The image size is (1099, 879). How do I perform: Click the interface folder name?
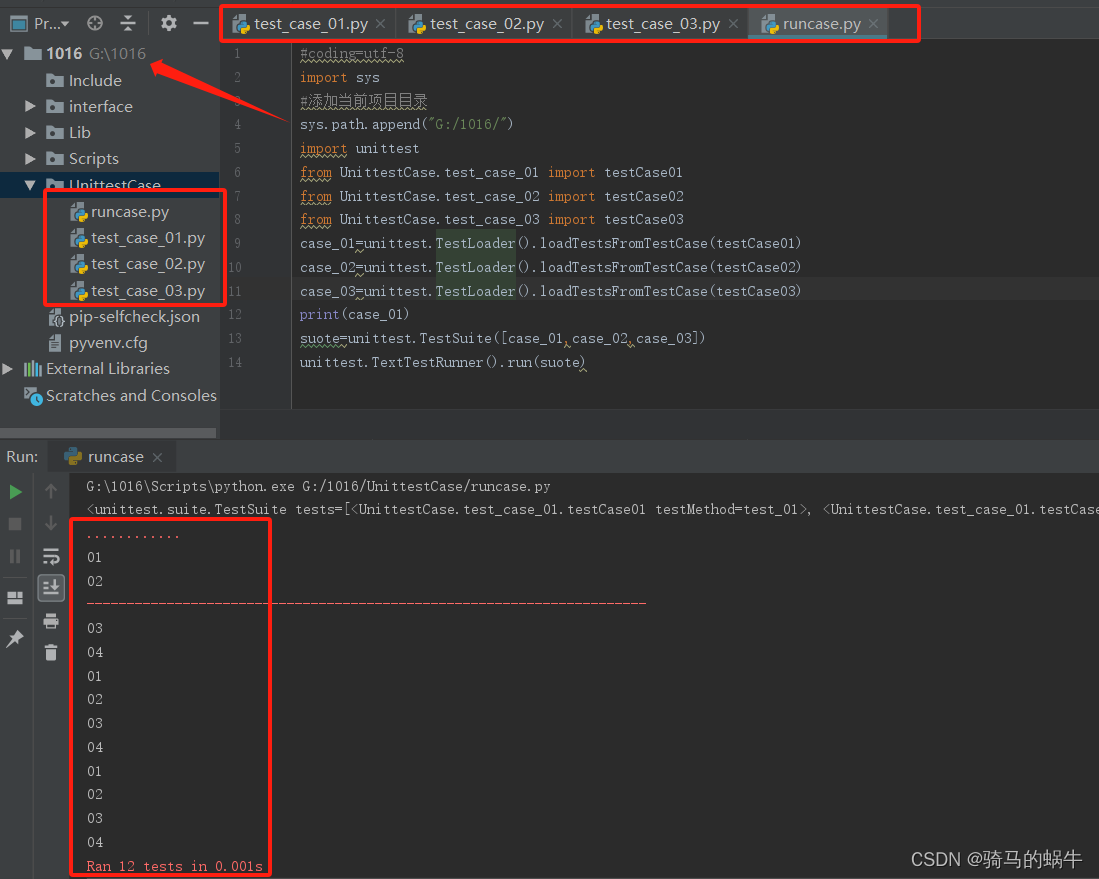click(x=100, y=107)
